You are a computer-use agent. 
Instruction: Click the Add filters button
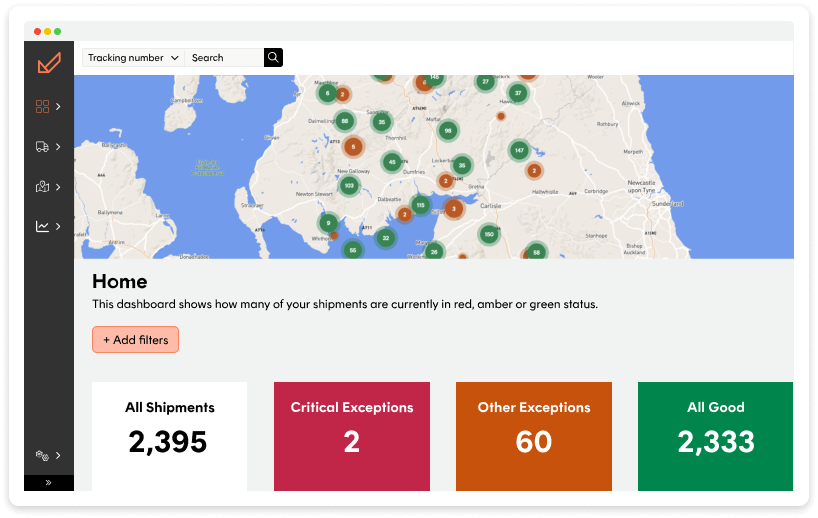(136, 340)
